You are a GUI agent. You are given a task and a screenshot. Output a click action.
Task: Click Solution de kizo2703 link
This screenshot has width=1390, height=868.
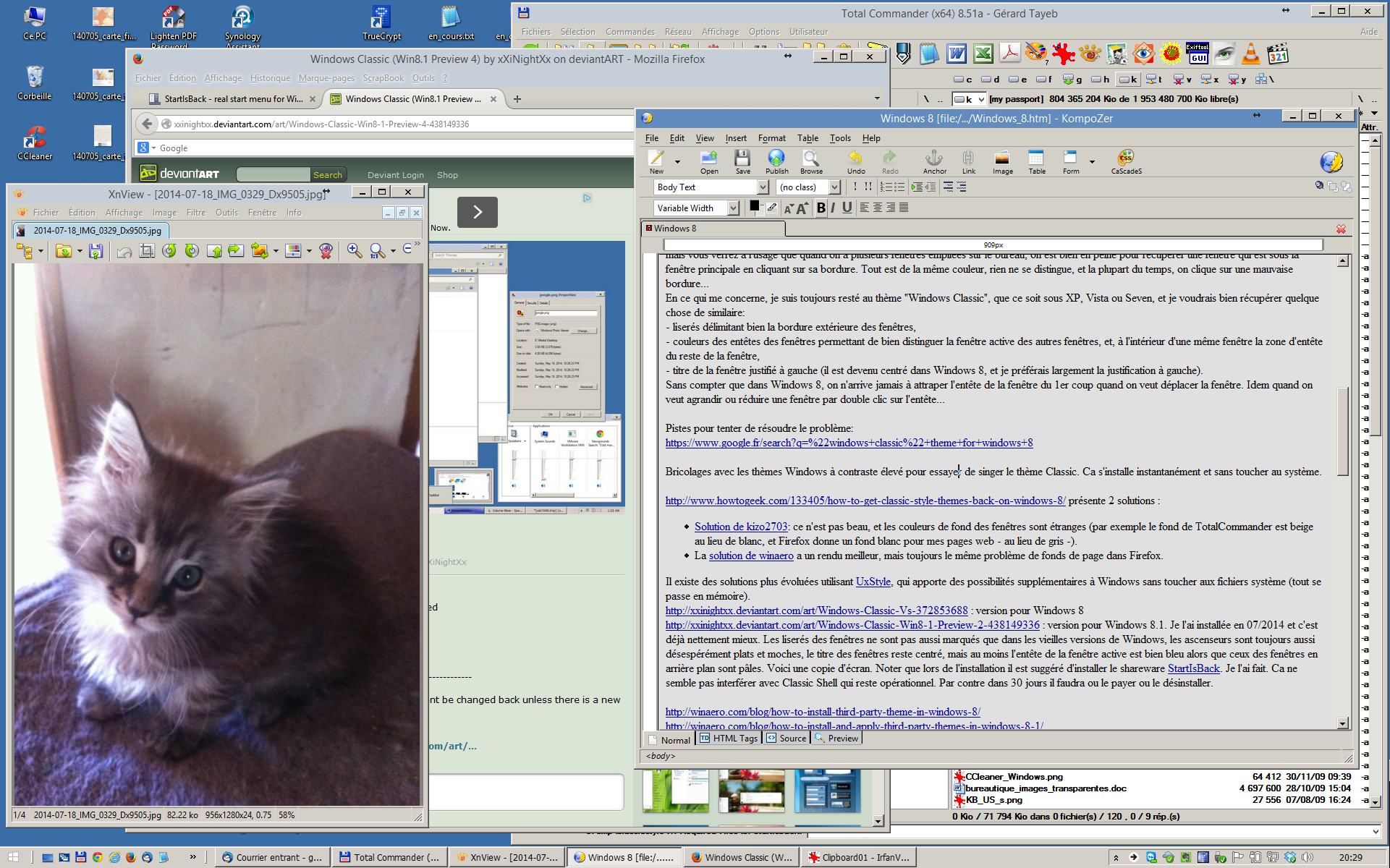(741, 527)
